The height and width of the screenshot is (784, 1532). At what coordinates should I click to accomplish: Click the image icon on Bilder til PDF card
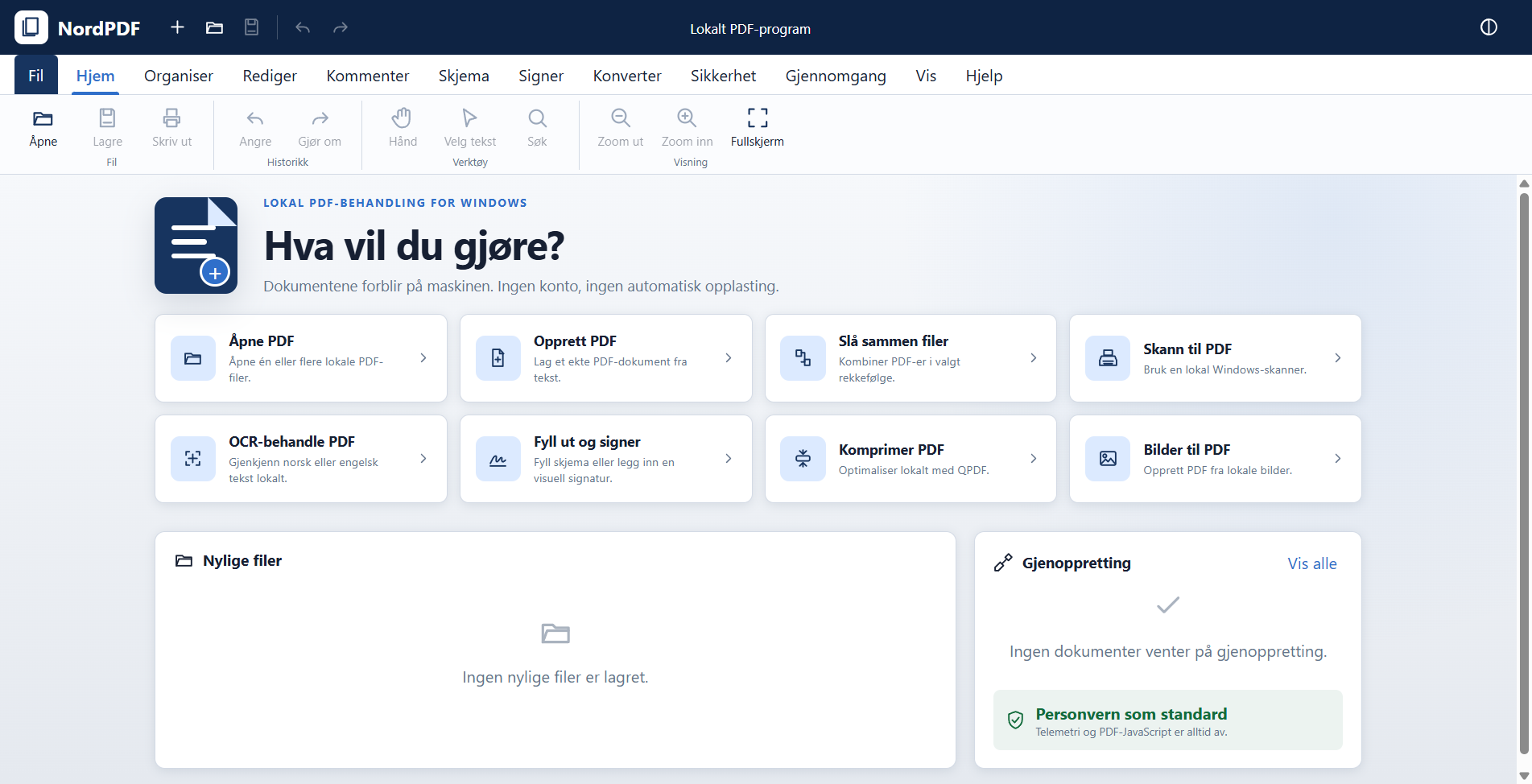[x=1108, y=459]
